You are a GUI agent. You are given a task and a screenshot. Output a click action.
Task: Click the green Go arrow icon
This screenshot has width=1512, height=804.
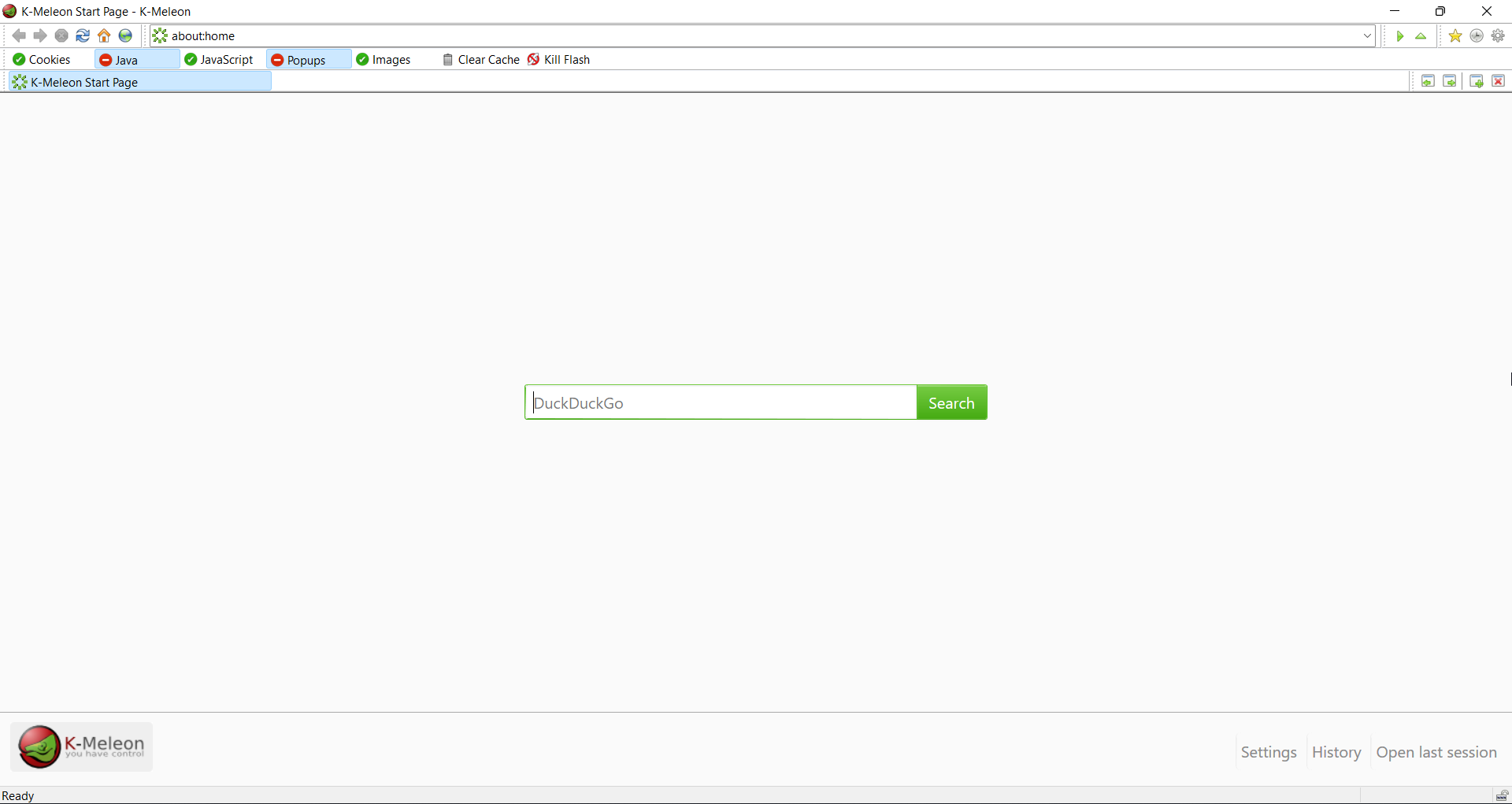pos(1399,35)
